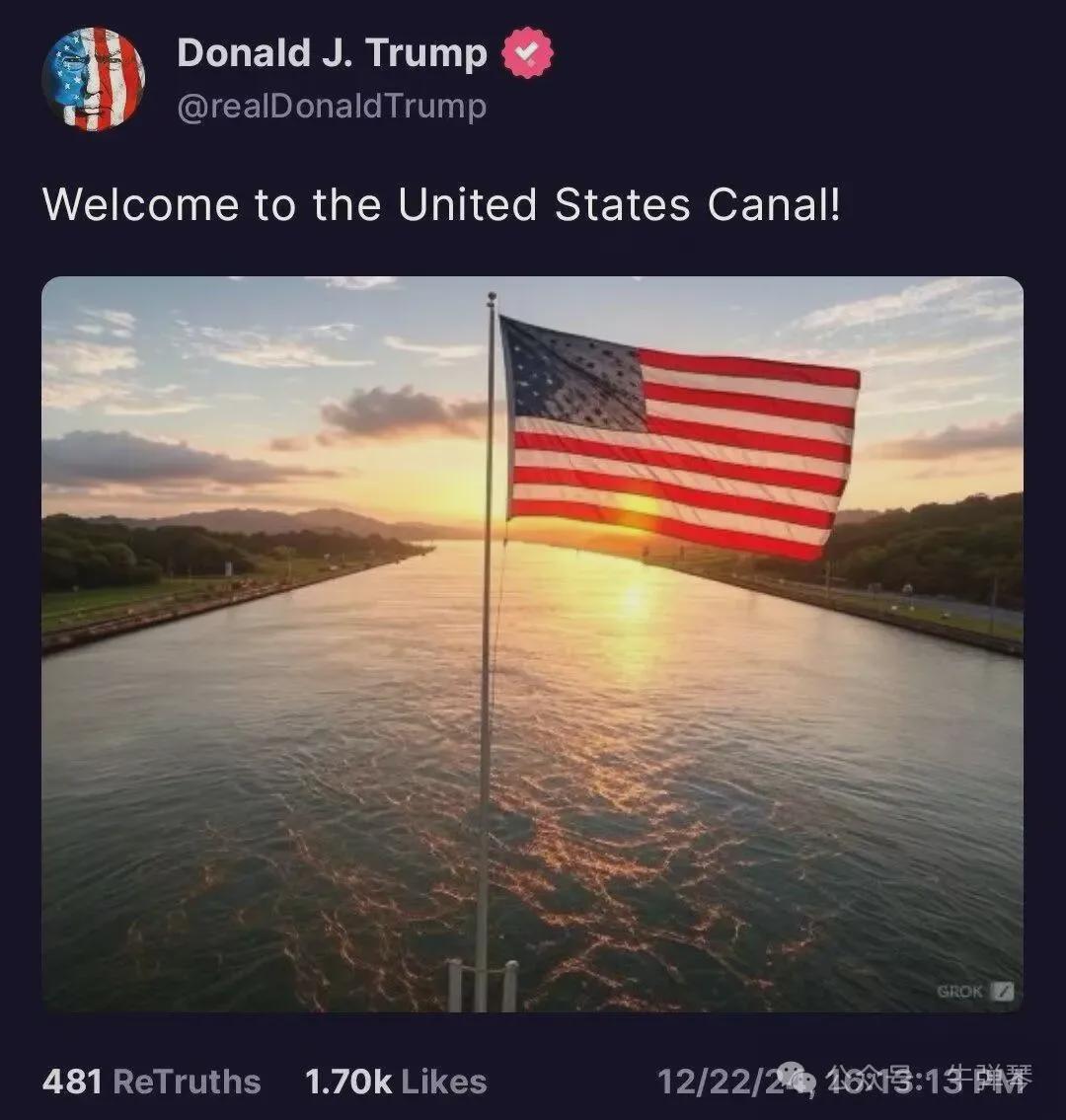Click the 12/22/24 post timestamp
Screen dimensions: 1066x1120
point(730,1082)
